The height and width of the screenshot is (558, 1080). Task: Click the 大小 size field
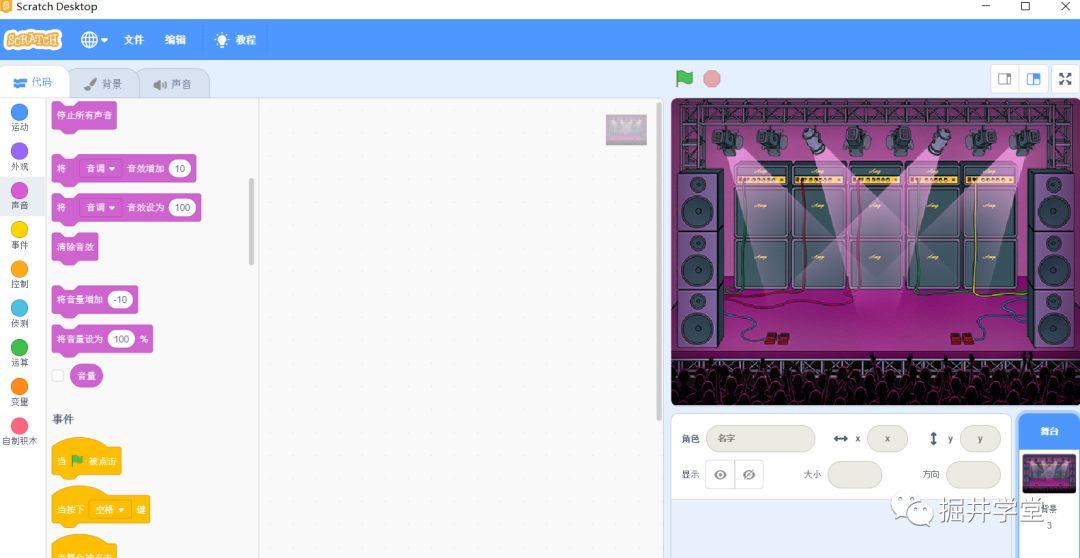pyautogui.click(x=855, y=475)
